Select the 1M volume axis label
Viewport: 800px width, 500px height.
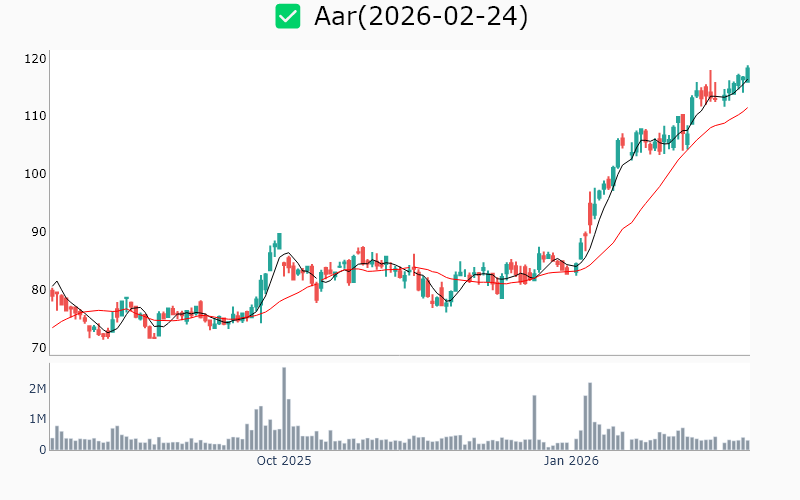coord(36,419)
